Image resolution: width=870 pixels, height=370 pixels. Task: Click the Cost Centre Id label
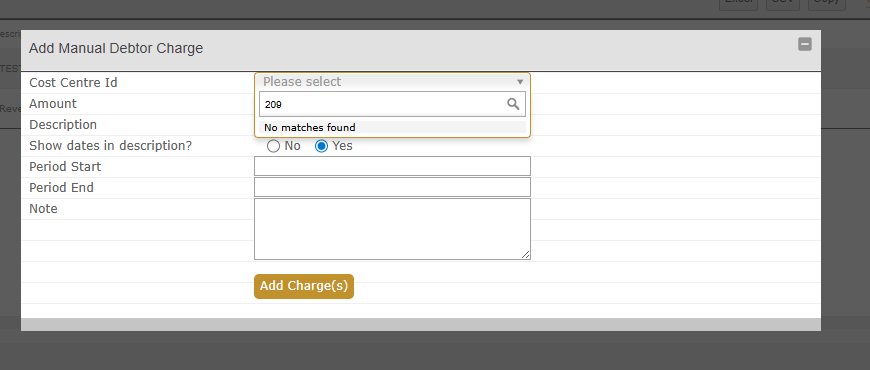click(73, 83)
